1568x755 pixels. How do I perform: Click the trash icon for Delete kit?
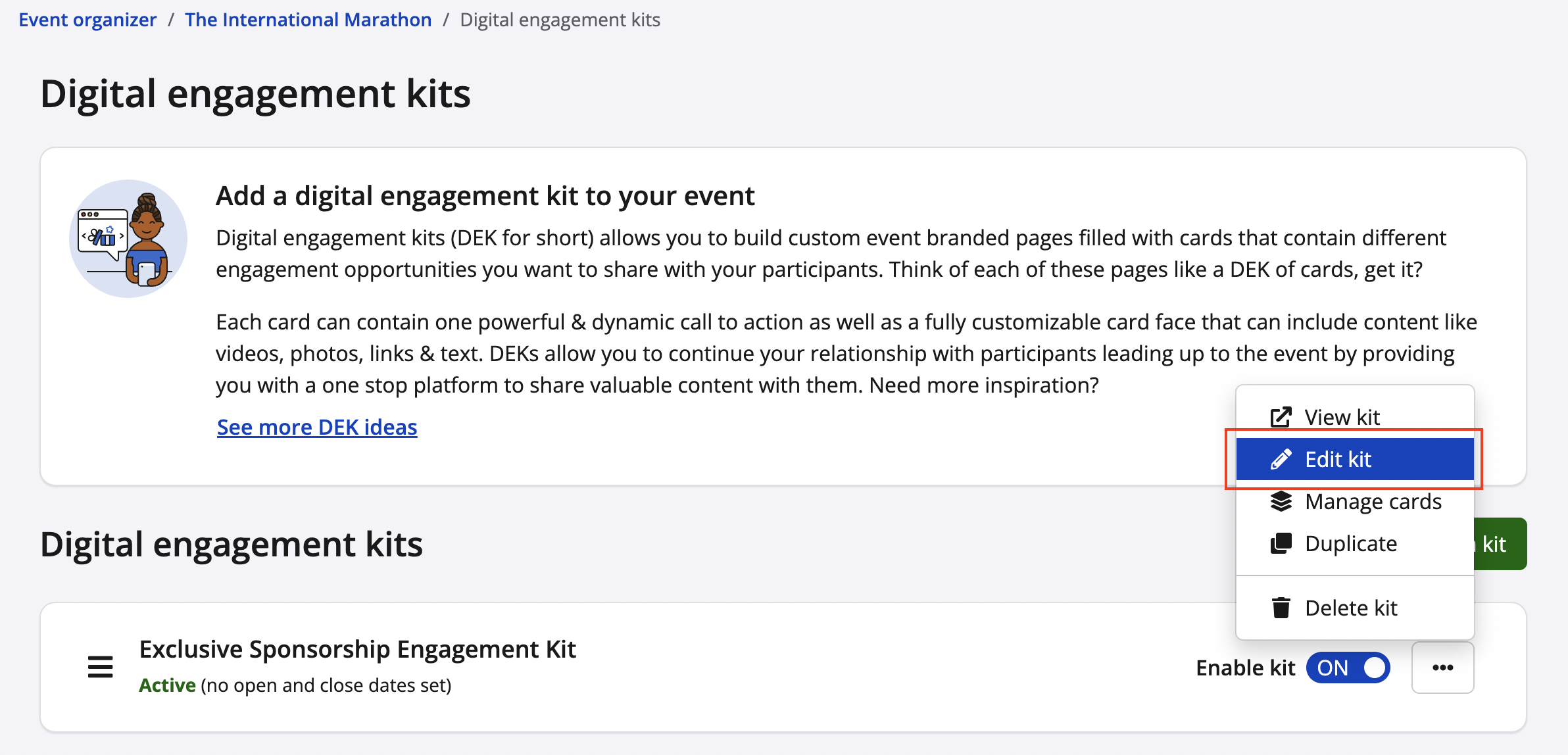click(x=1281, y=608)
